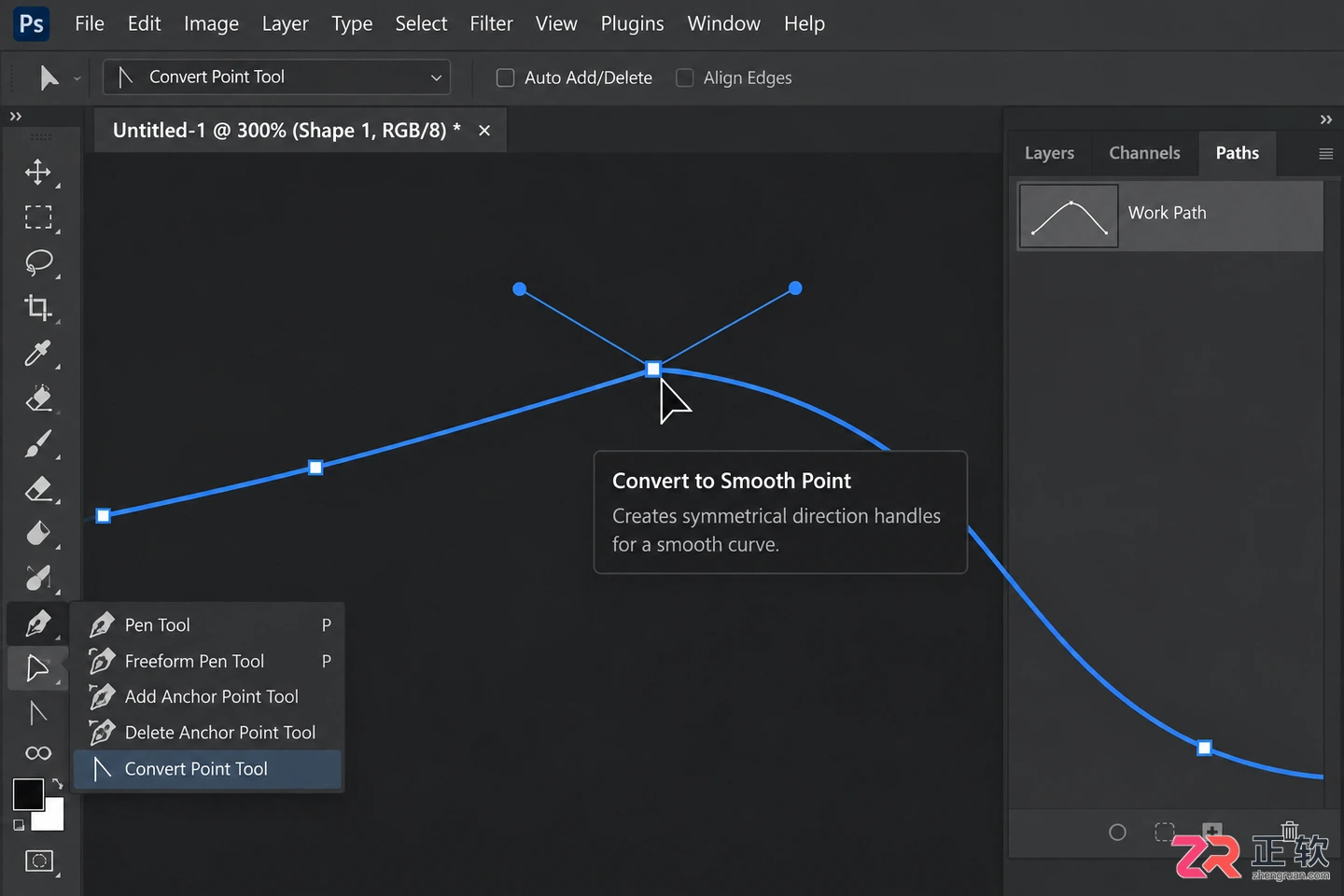
Task: Select the Work Path thumbnail
Action: 1069,216
